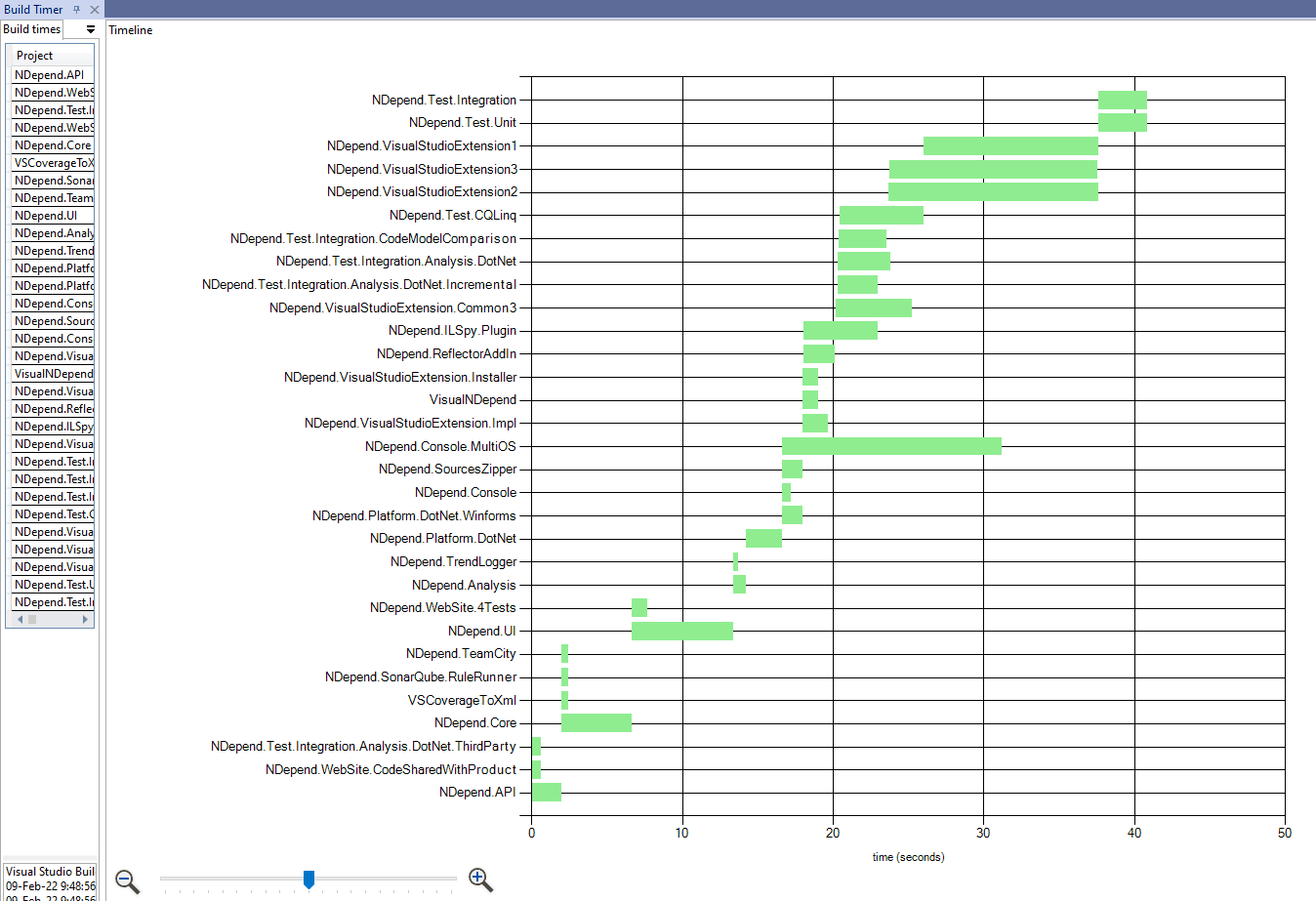Click the zoom out magnifier icon
This screenshot has height=901, width=1316.
click(128, 881)
